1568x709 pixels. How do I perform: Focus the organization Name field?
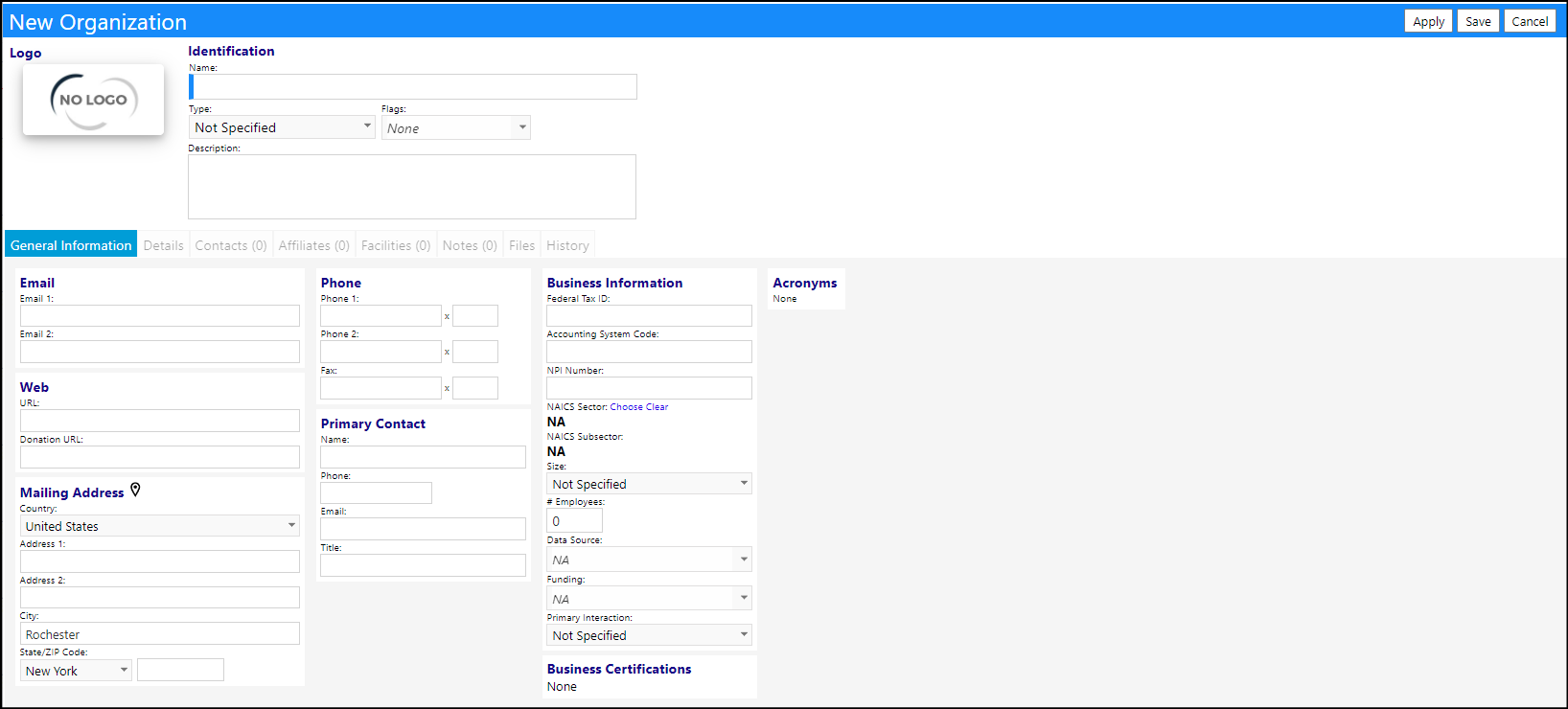(413, 87)
